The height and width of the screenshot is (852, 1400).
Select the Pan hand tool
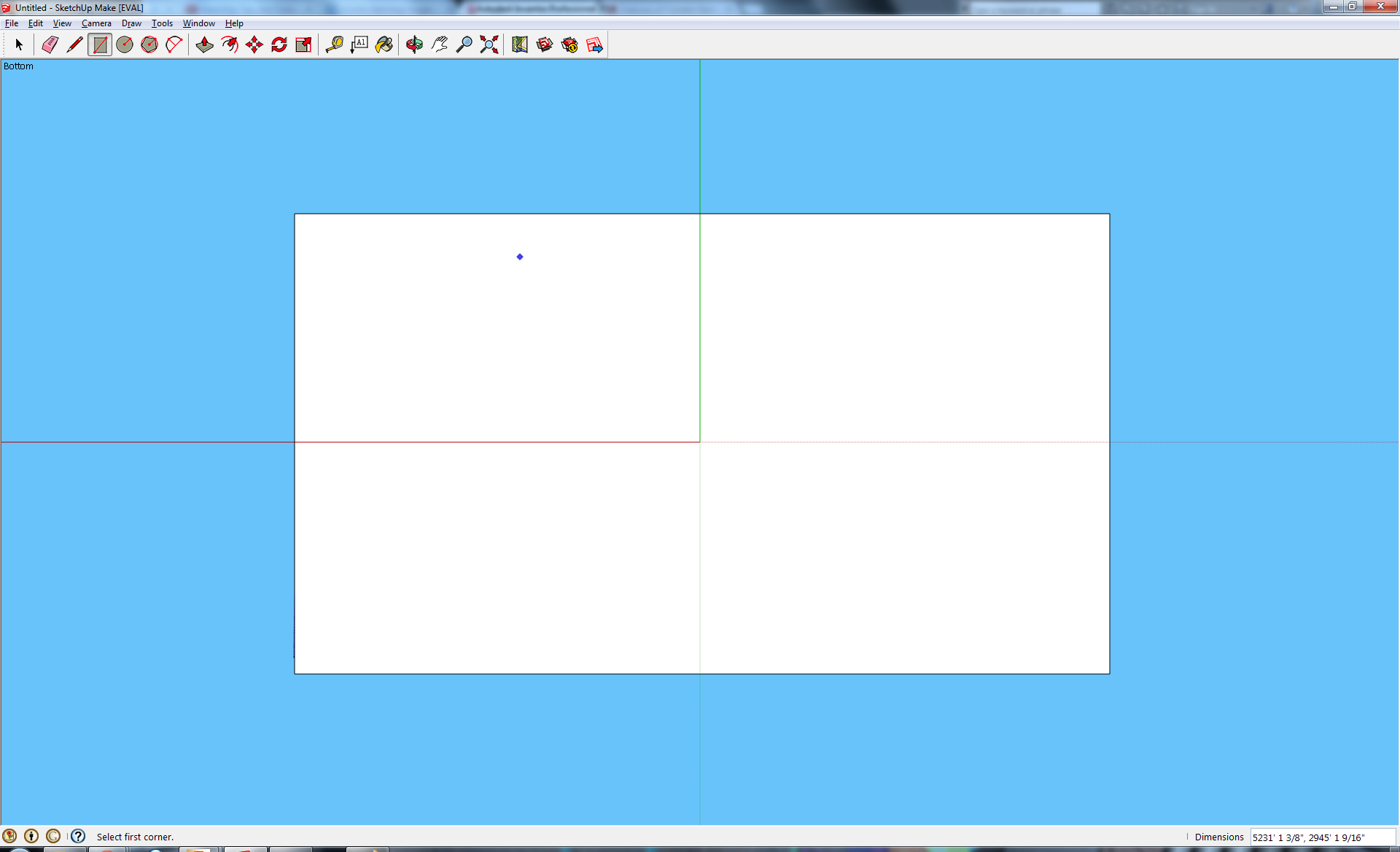(x=440, y=45)
